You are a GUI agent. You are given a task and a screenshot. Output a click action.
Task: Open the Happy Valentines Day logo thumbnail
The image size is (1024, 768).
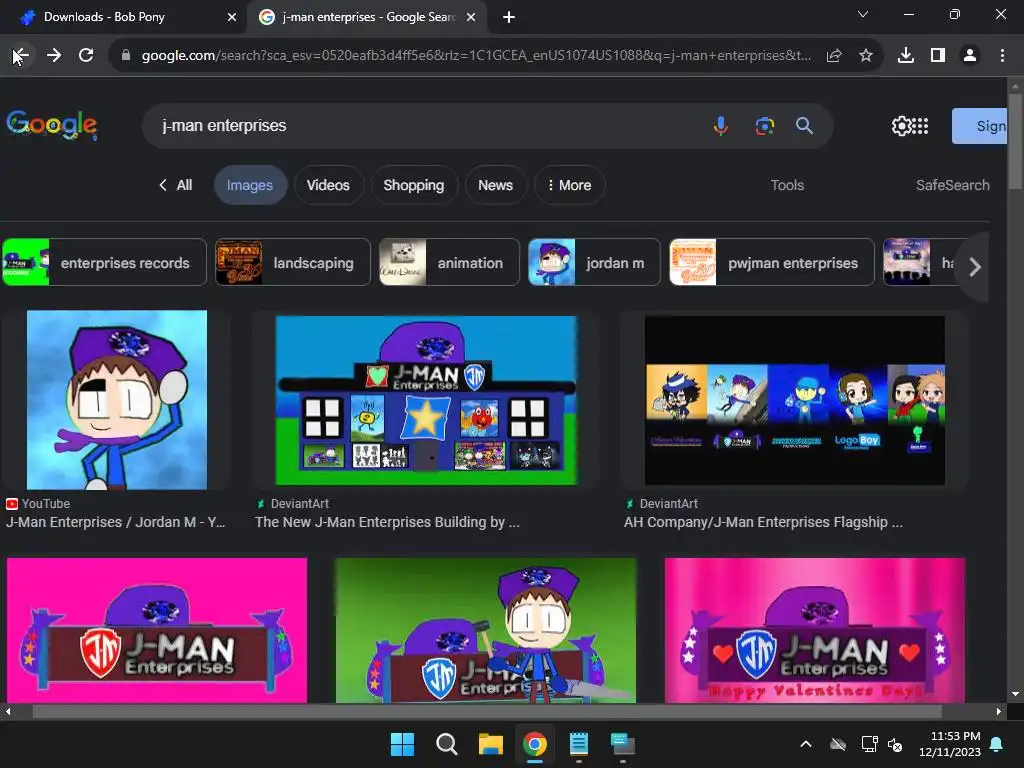tap(814, 630)
